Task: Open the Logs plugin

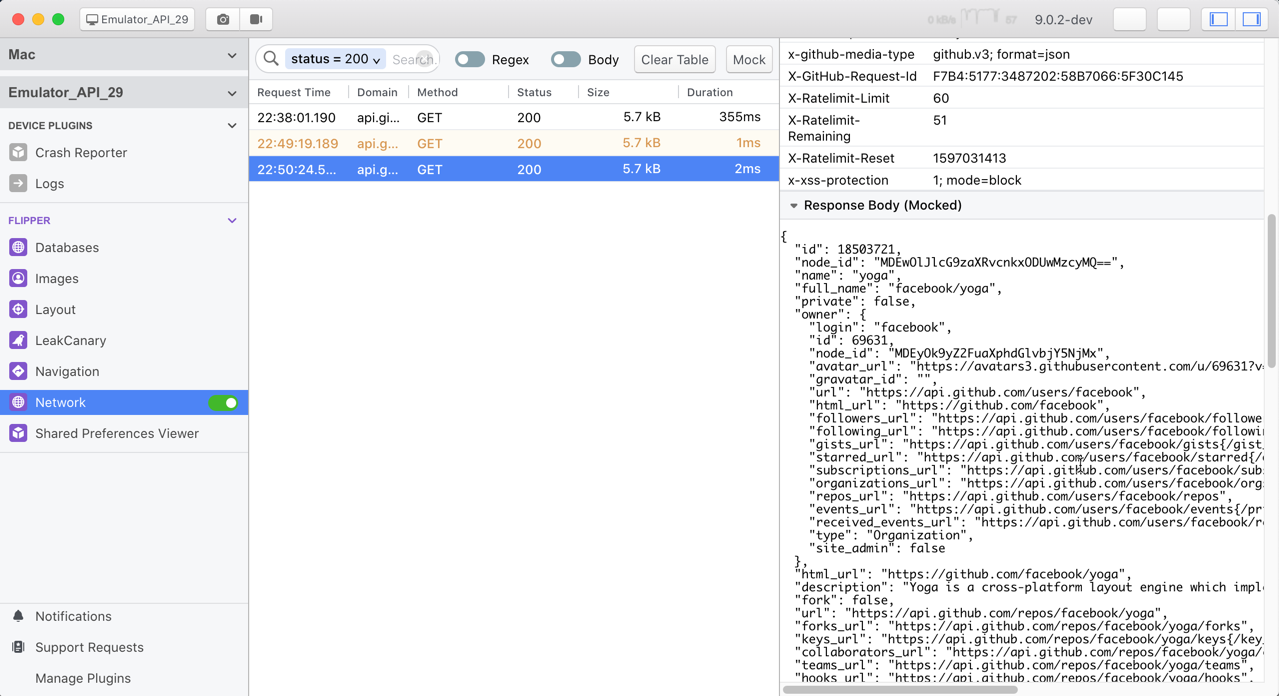Action: [x=49, y=184]
